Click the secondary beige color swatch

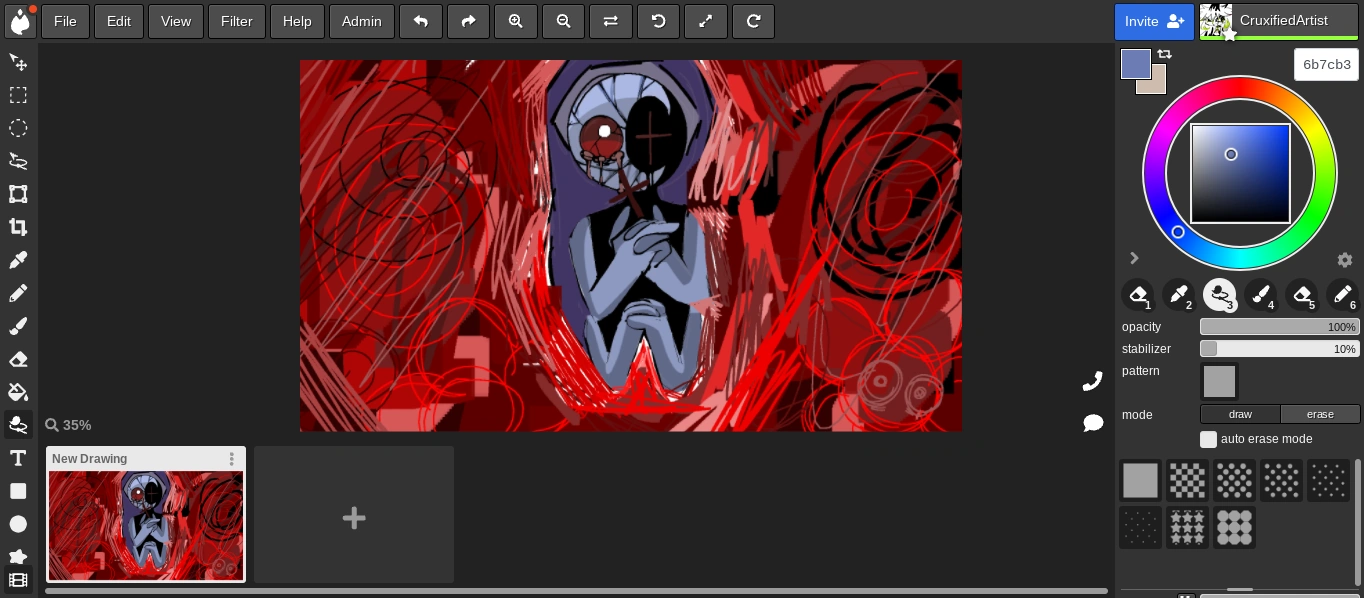point(1157,84)
